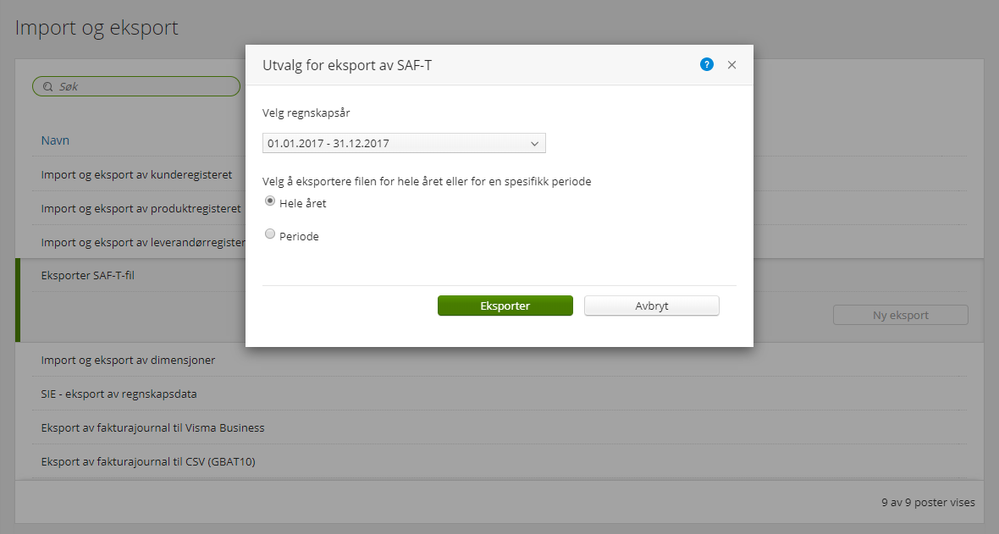Click the dialog title Utvalg for eksport av SAF-T
Image resolution: width=999 pixels, height=534 pixels.
347,66
